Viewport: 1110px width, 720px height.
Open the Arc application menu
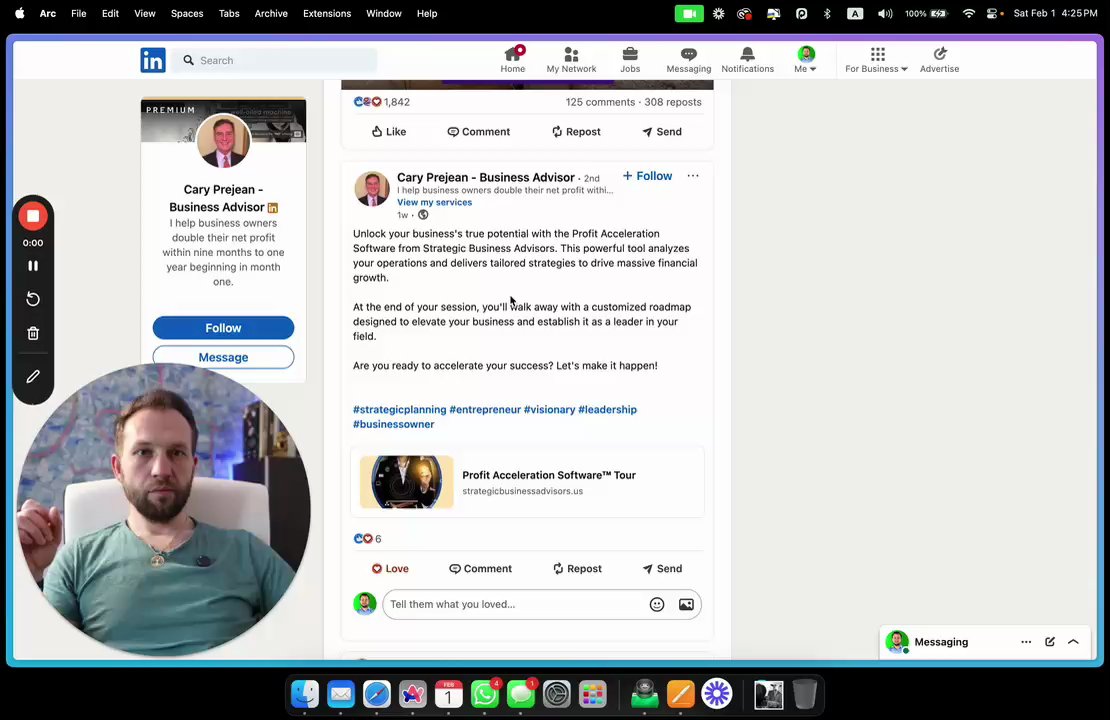click(x=47, y=13)
